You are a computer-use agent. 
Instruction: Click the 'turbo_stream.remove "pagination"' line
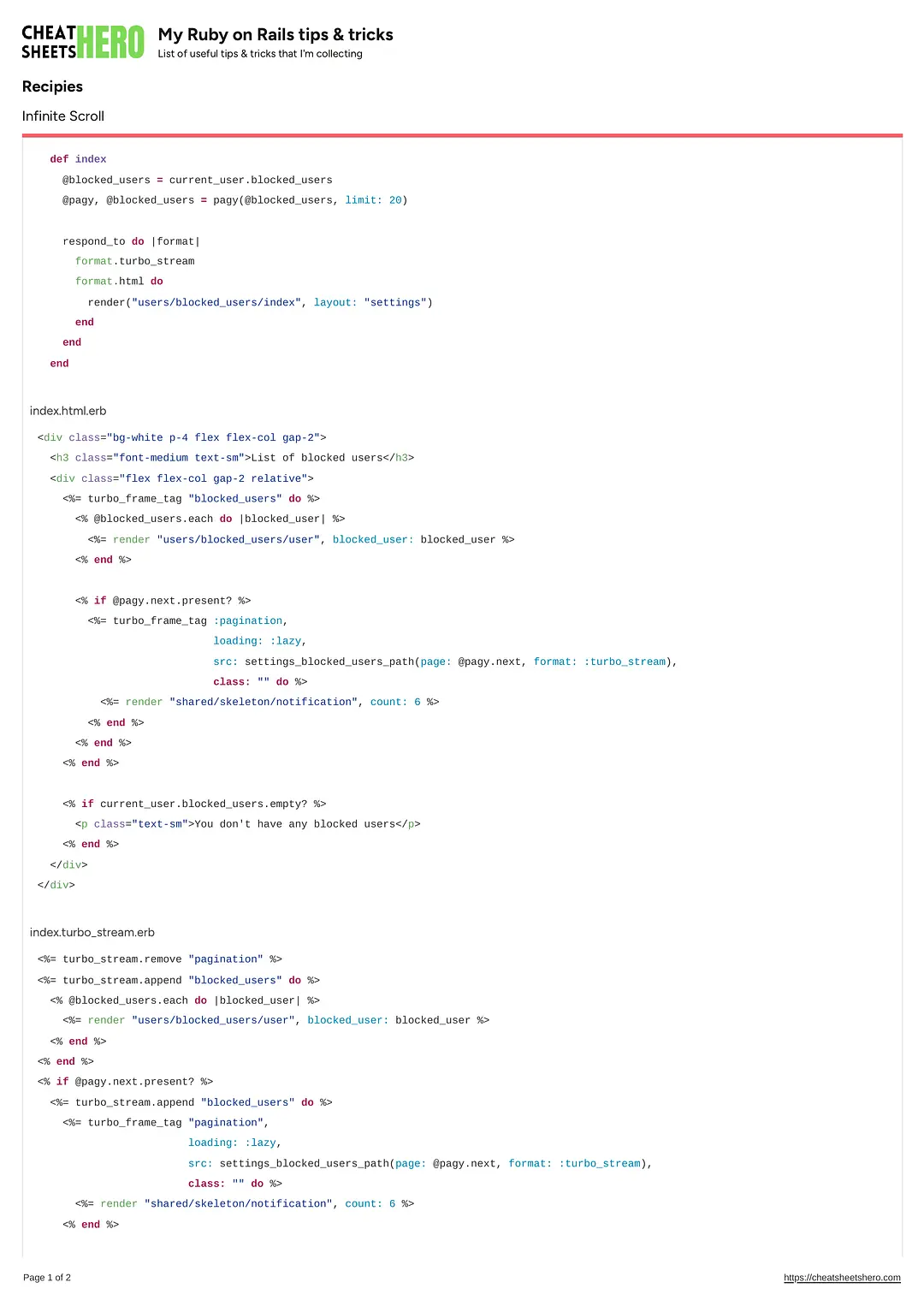click(160, 959)
